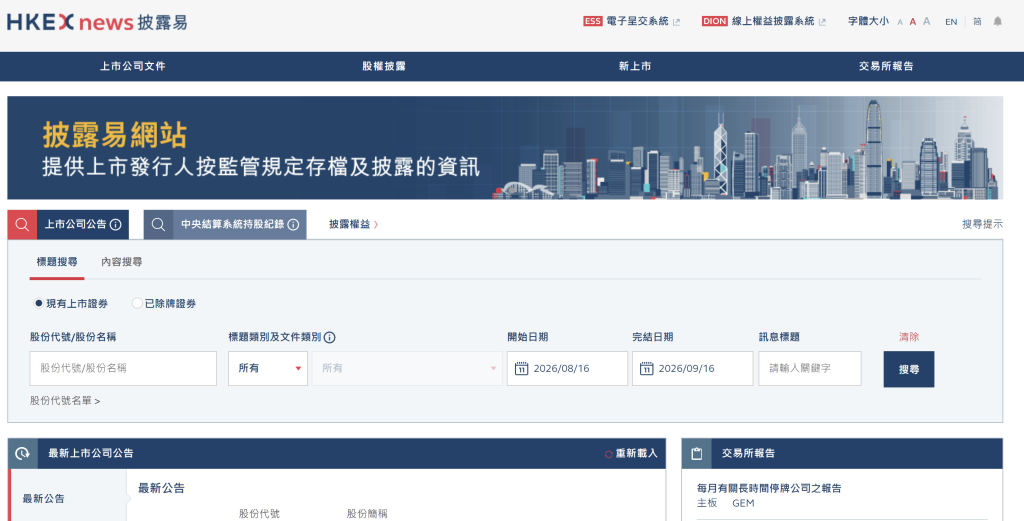Select 最新公告 in the side list
This screenshot has width=1024, height=521.
tap(44, 498)
